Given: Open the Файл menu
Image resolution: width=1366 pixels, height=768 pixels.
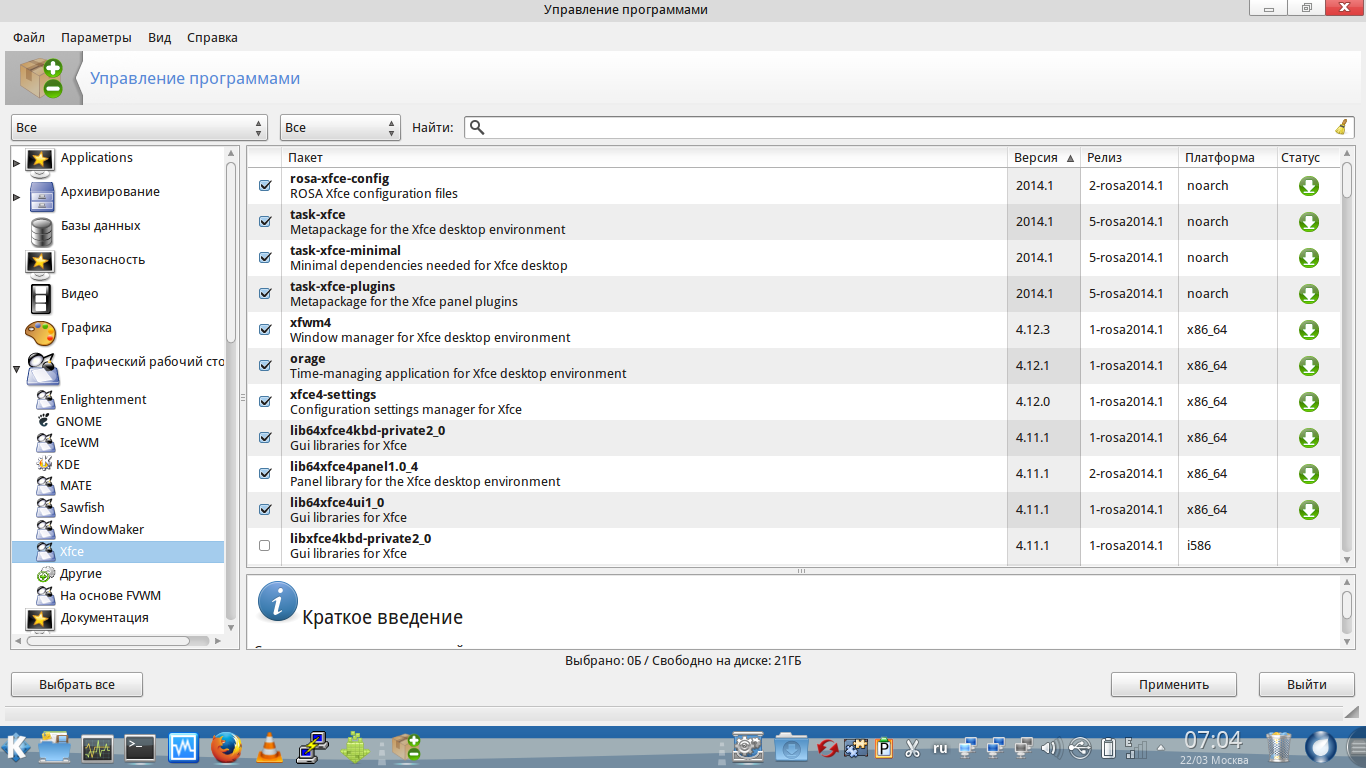Looking at the screenshot, I should (x=29, y=37).
